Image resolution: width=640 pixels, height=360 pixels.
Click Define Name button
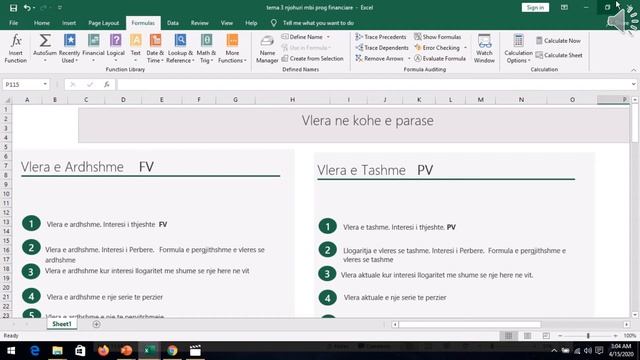coord(302,37)
